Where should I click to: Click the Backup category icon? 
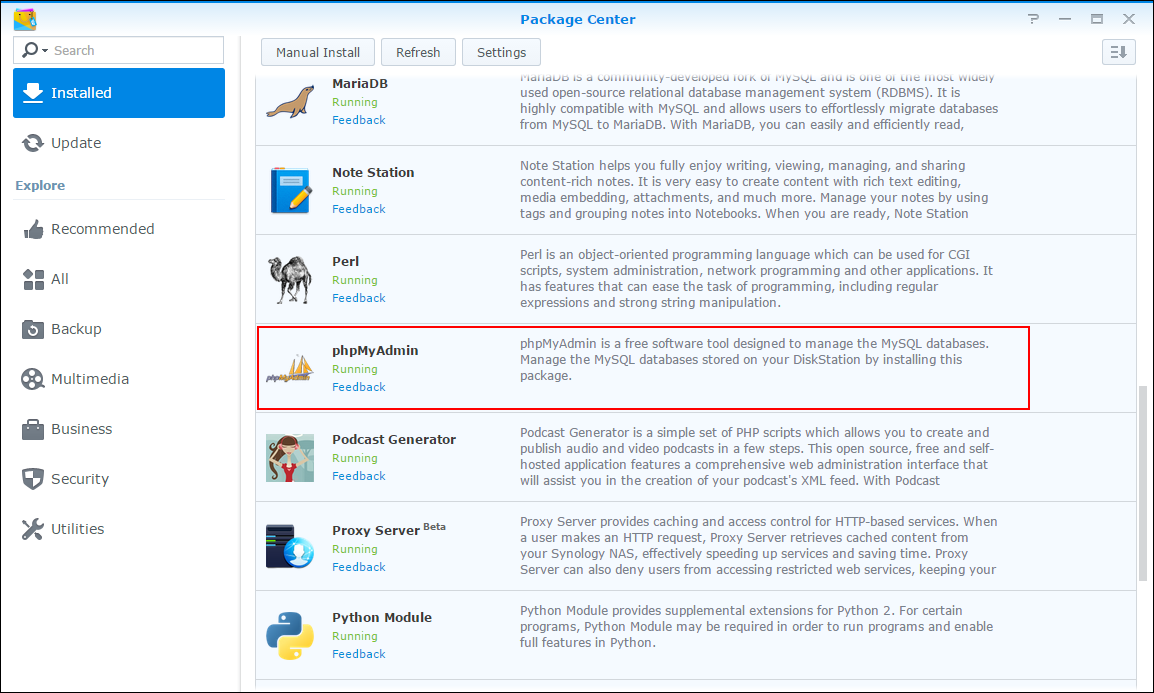[x=32, y=329]
